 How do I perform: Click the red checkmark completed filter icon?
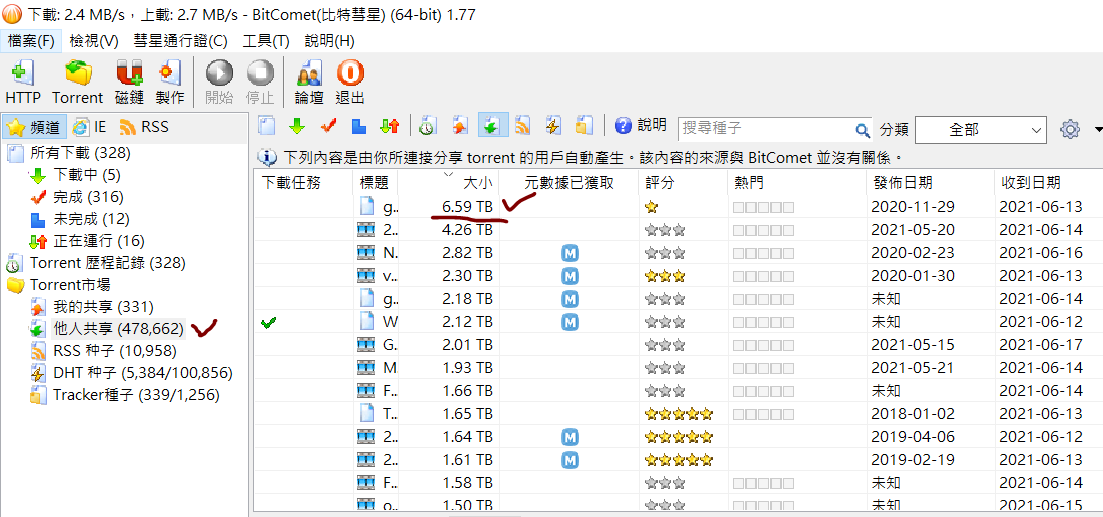[328, 127]
